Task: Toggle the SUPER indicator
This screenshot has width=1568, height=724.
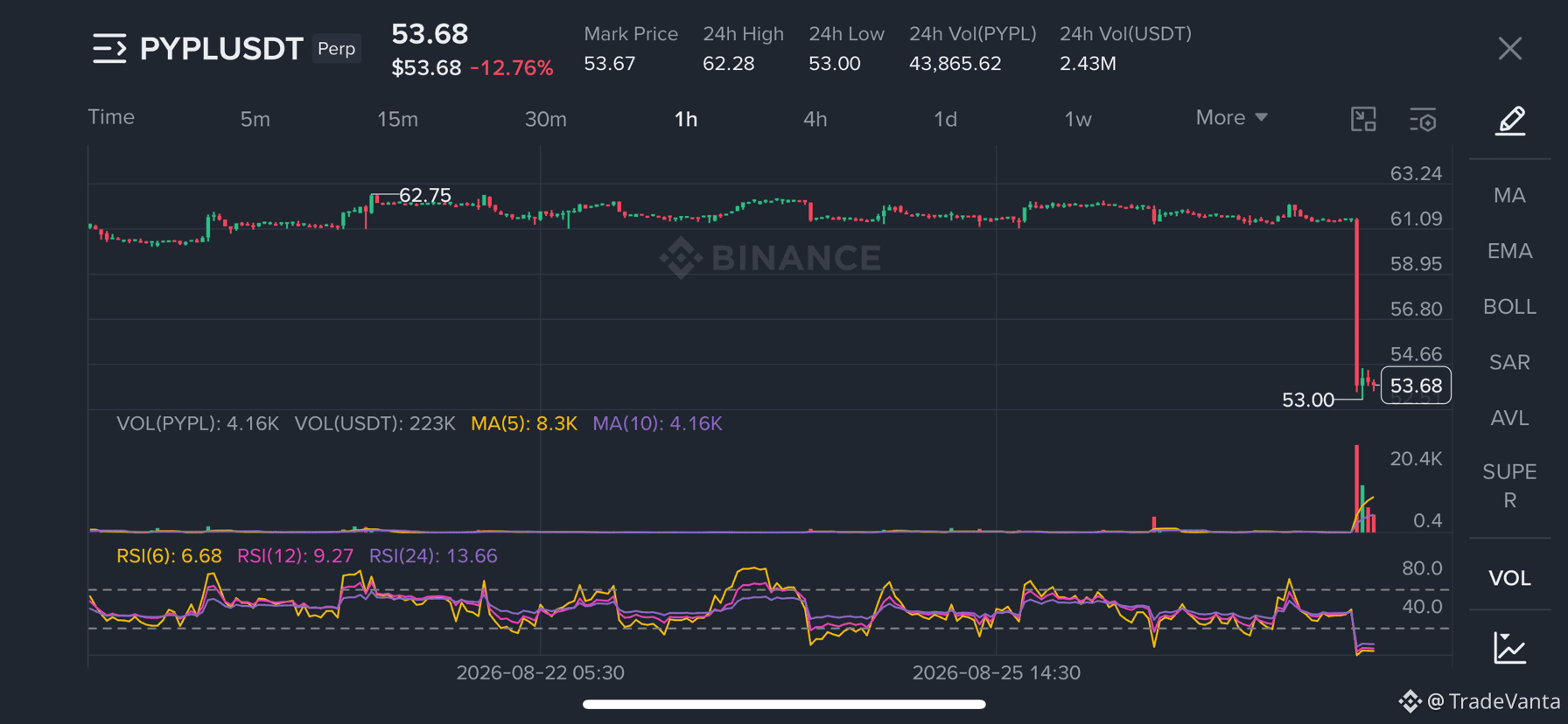Action: click(x=1509, y=485)
